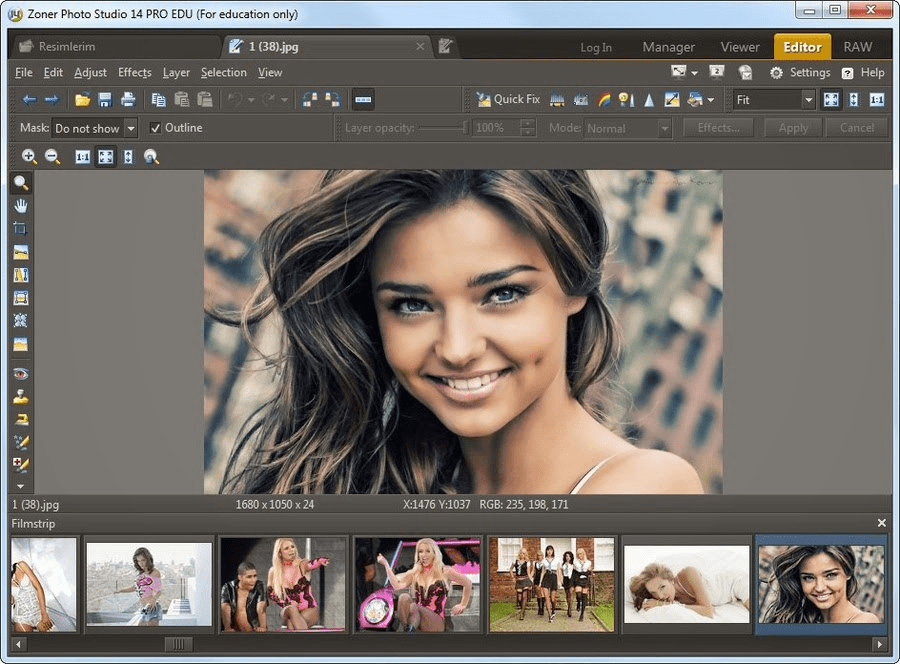Image resolution: width=900 pixels, height=664 pixels.
Task: Select the Pan hand tool
Action: point(20,205)
